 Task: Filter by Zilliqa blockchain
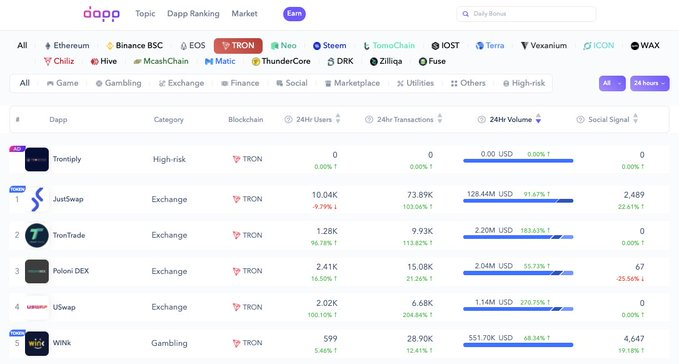(x=386, y=61)
